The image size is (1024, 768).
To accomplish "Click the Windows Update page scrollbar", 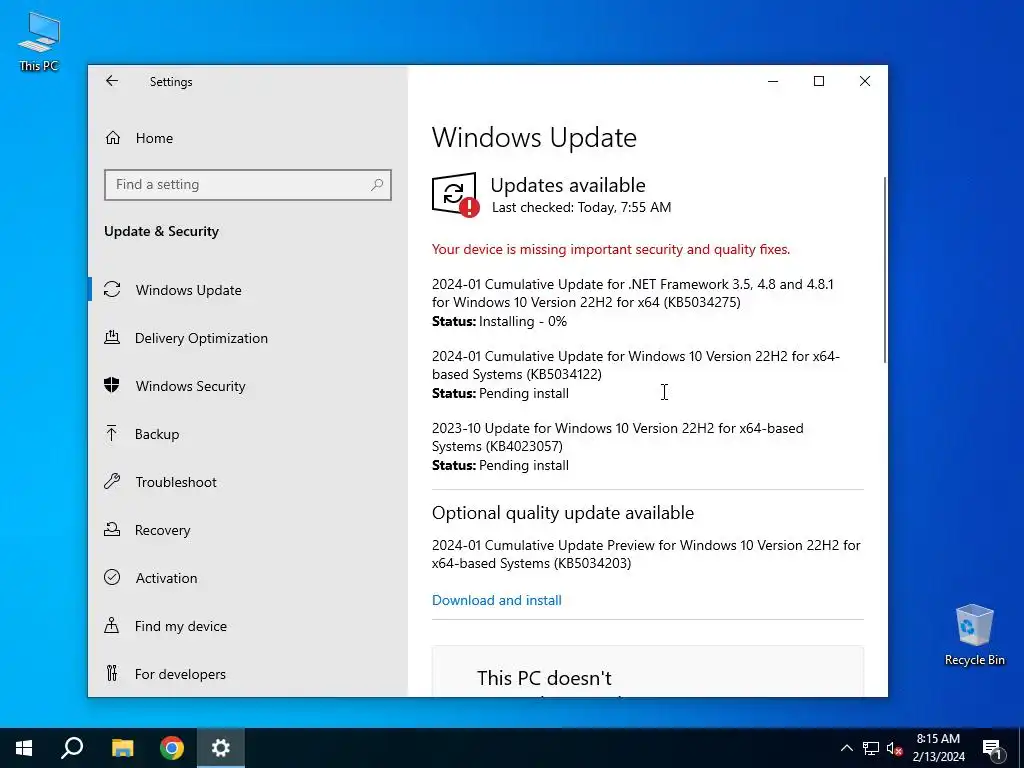I will [885, 270].
